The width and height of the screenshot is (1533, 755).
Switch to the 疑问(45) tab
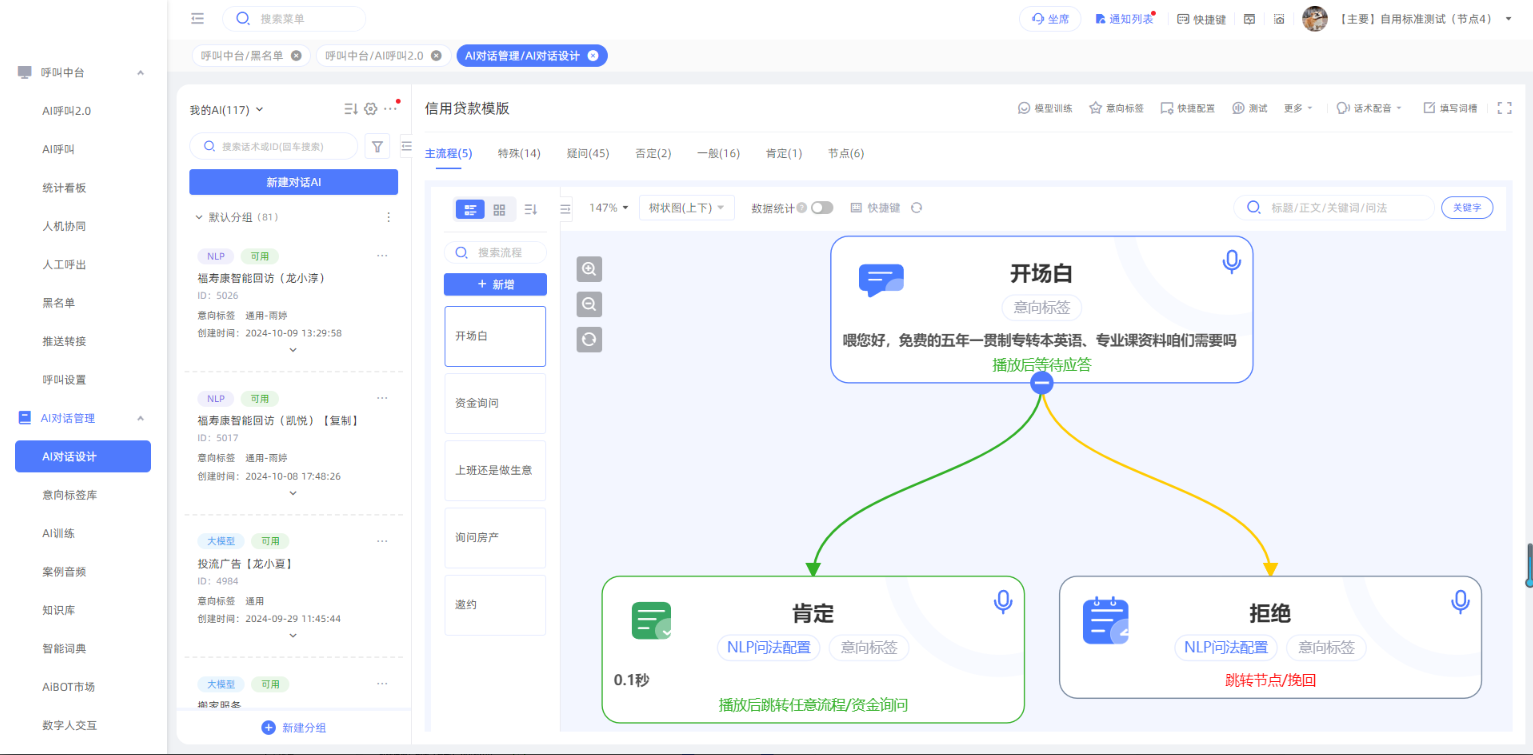pos(587,153)
